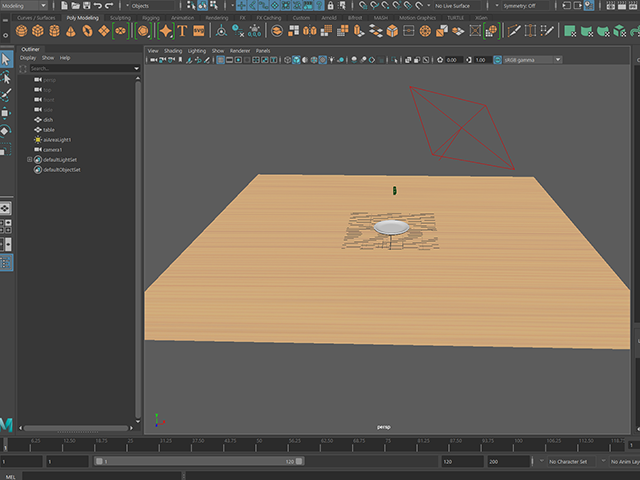Activate the Move tool in the toolbox
Screen dimensions: 640x480
pyautogui.click(x=6, y=113)
